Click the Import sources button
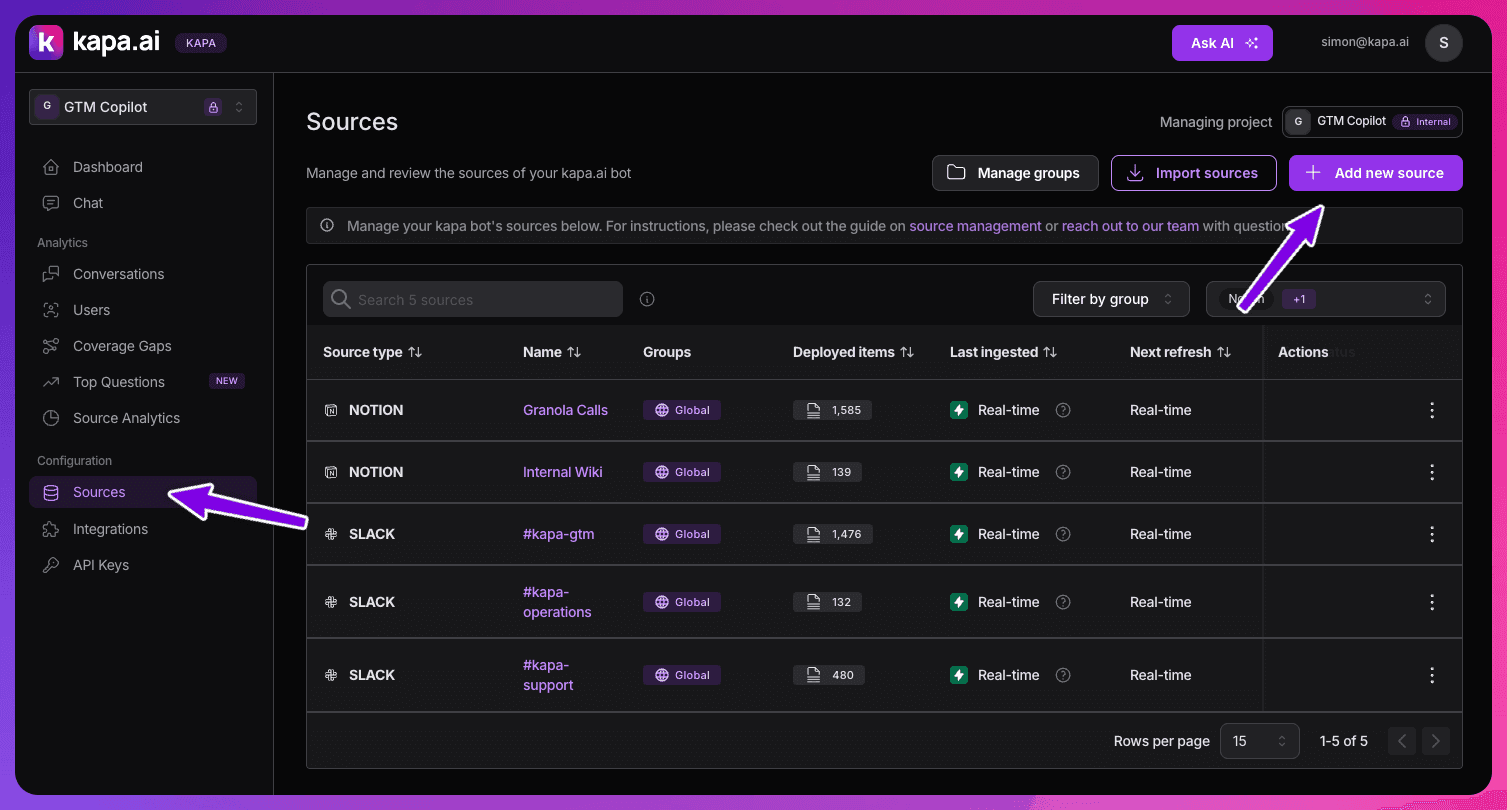Image resolution: width=1507 pixels, height=810 pixels. 1194,173
